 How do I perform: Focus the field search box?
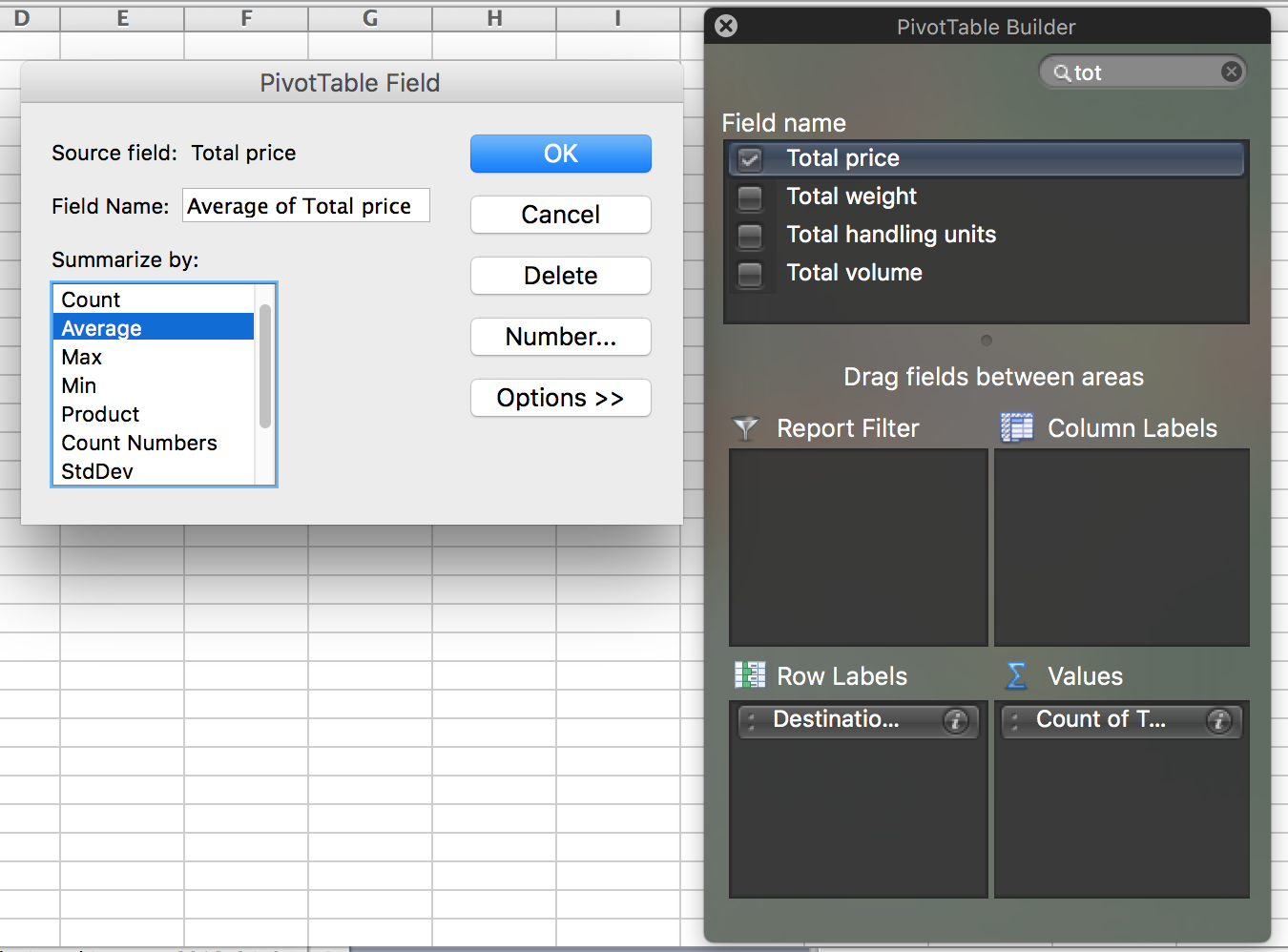1144,72
